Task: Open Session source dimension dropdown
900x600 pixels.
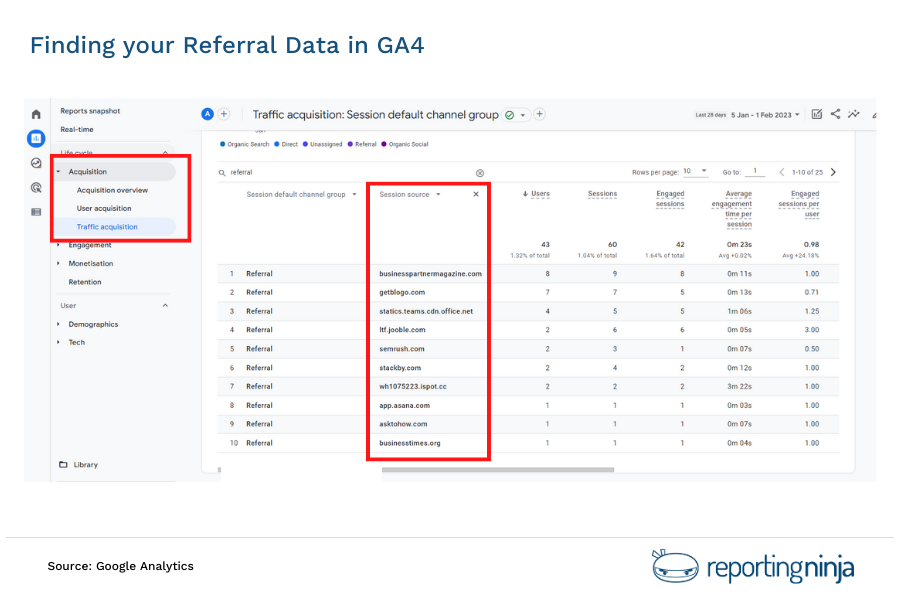Action: [410, 195]
